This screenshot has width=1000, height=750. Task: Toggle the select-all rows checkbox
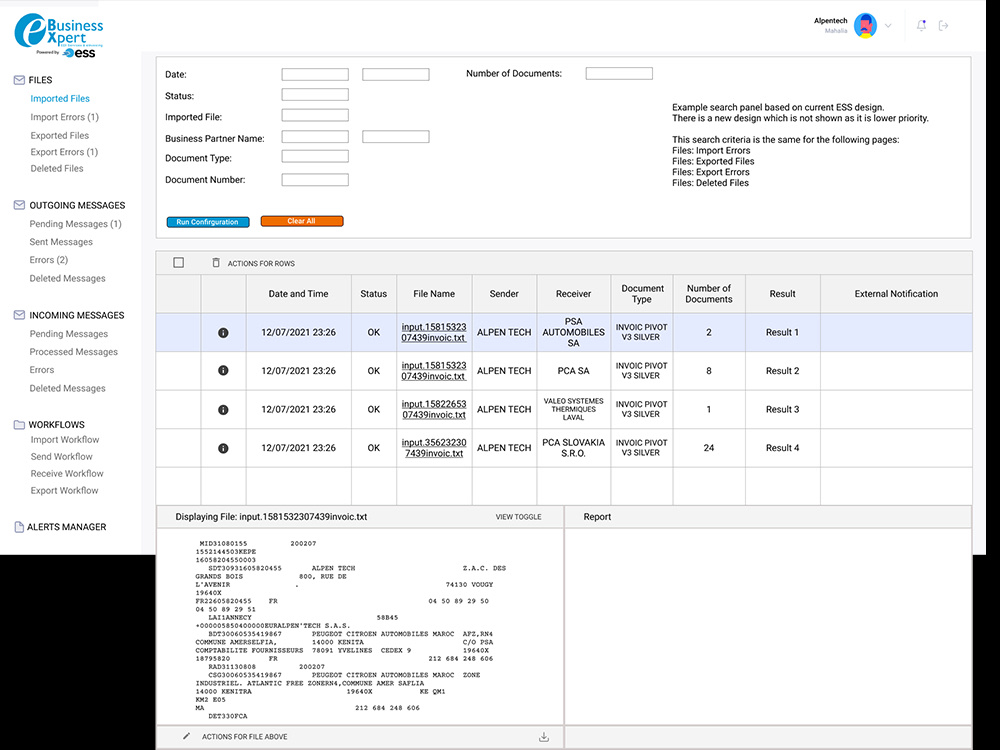point(179,263)
